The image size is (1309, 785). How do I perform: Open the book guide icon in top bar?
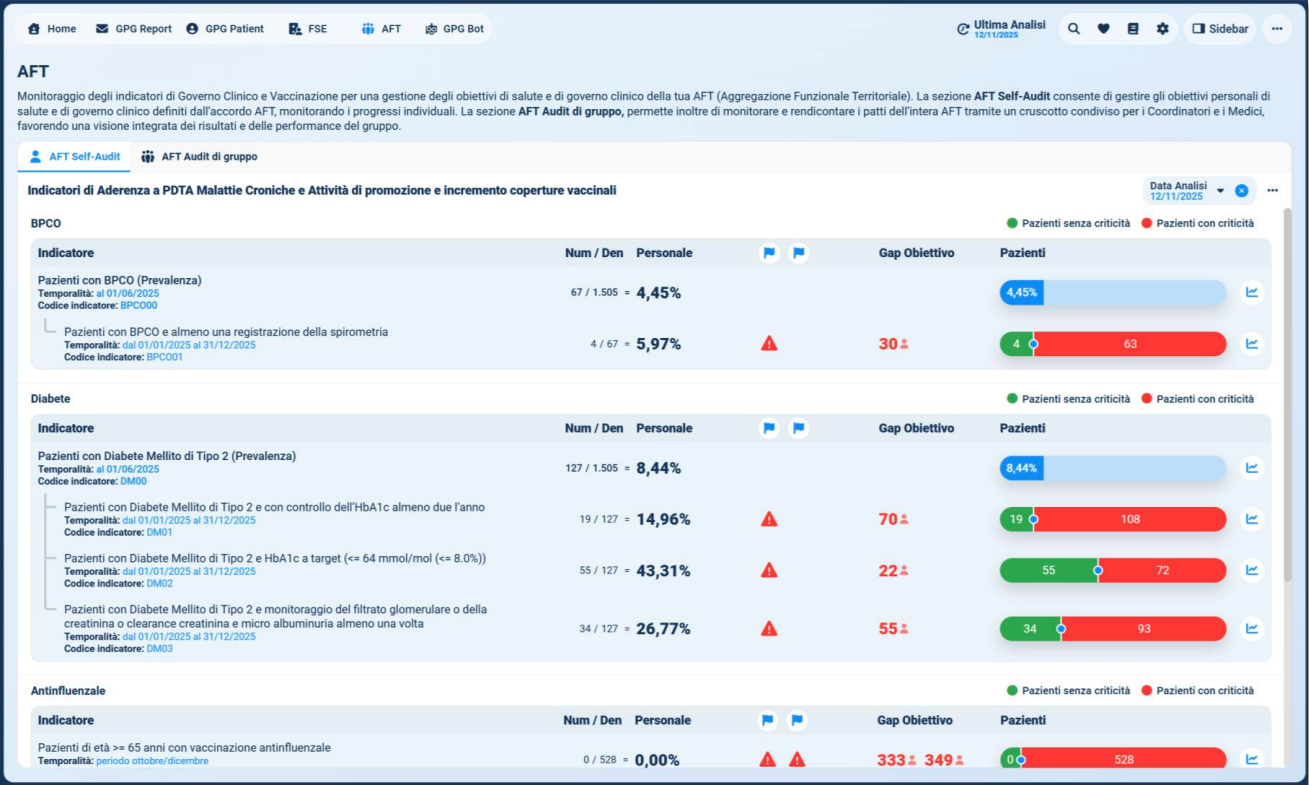[x=1133, y=29]
